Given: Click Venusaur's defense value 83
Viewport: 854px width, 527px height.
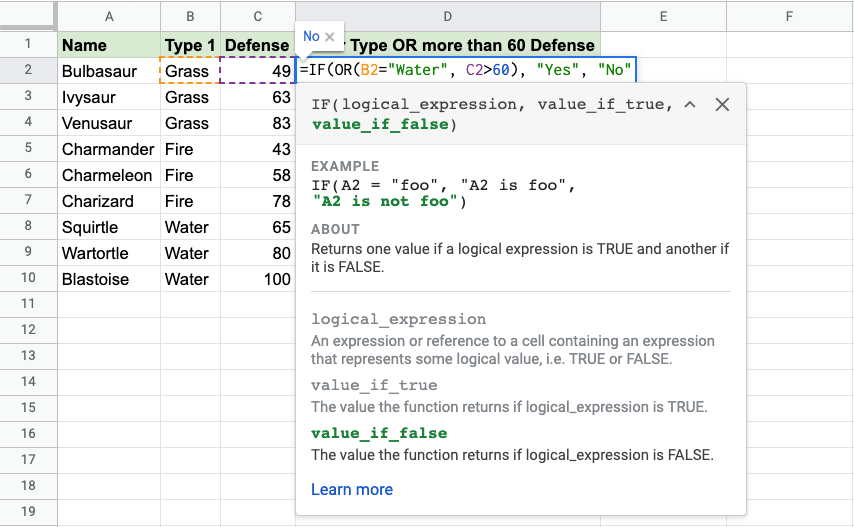Looking at the screenshot, I should pos(258,123).
